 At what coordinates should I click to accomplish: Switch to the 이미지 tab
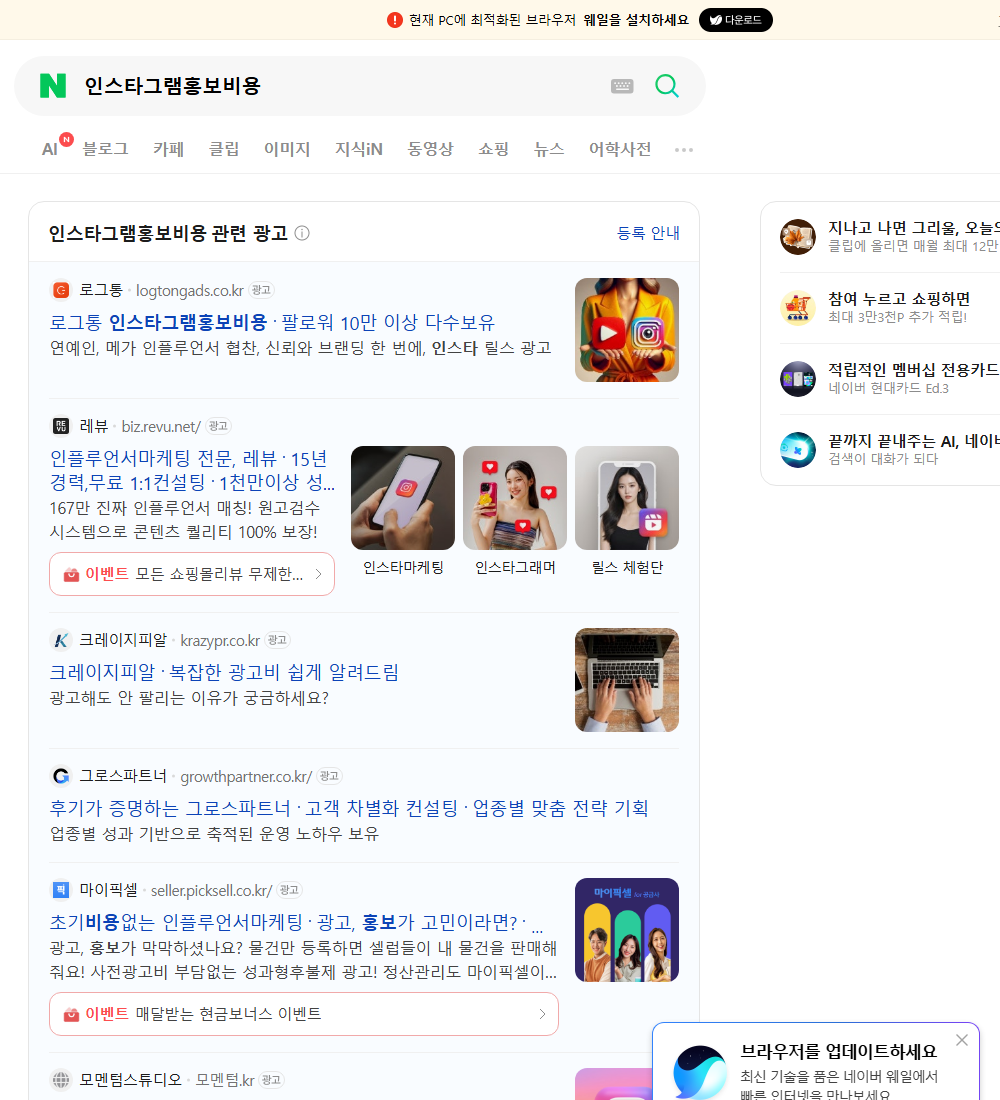coord(287,149)
